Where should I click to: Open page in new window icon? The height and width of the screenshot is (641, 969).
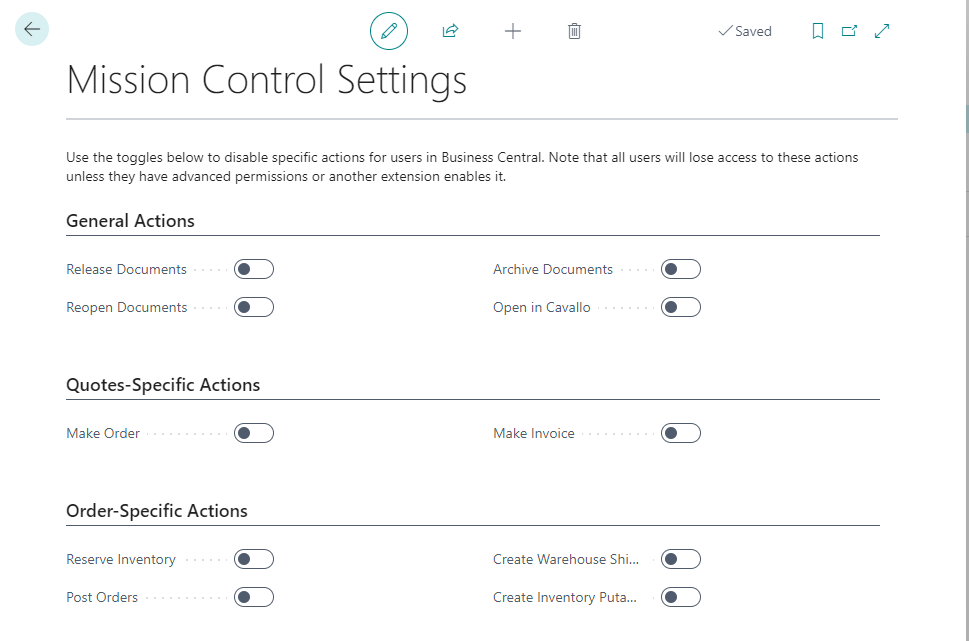[x=849, y=31]
